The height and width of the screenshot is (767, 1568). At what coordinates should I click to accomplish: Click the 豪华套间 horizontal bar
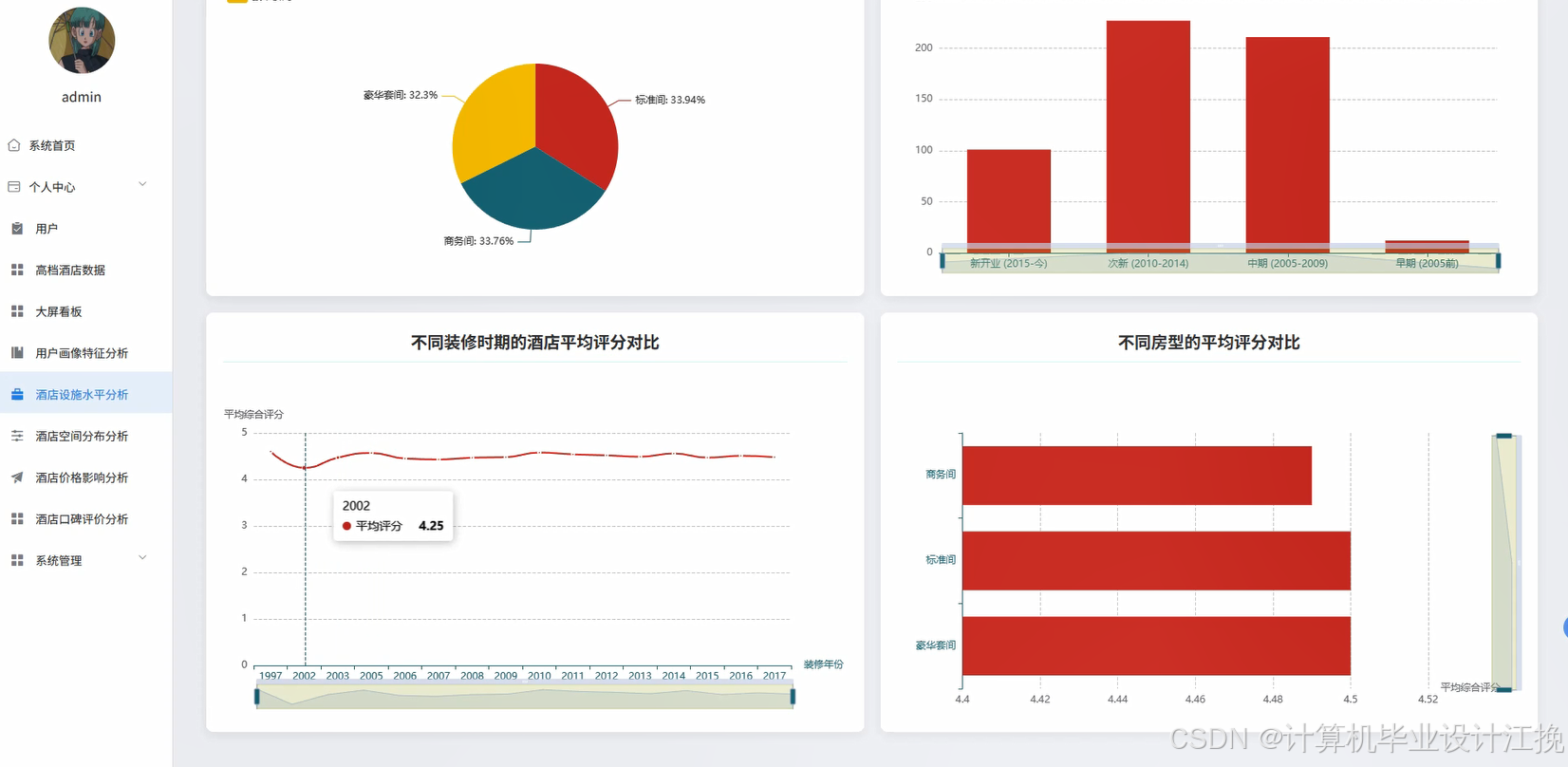(1156, 646)
